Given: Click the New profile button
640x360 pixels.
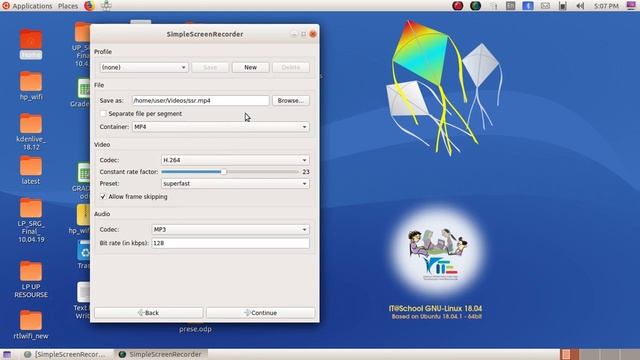Looking at the screenshot, I should pyautogui.click(x=251, y=67).
